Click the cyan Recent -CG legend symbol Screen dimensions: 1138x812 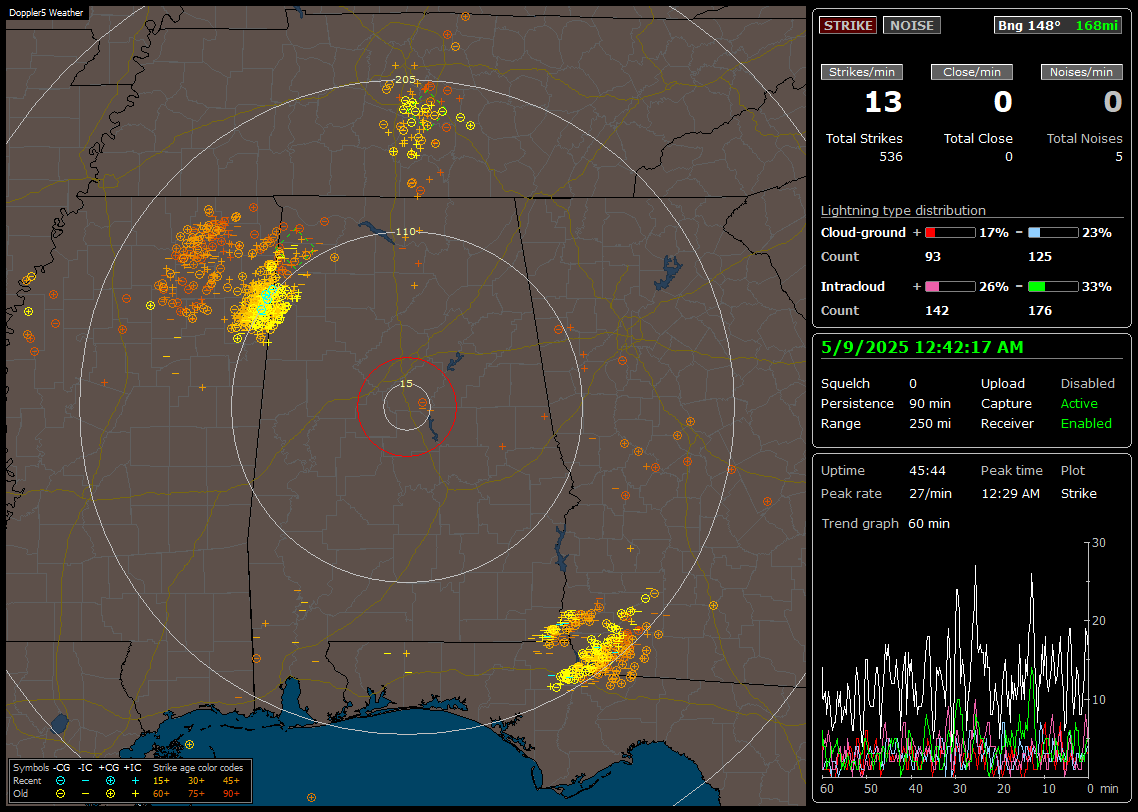61,781
